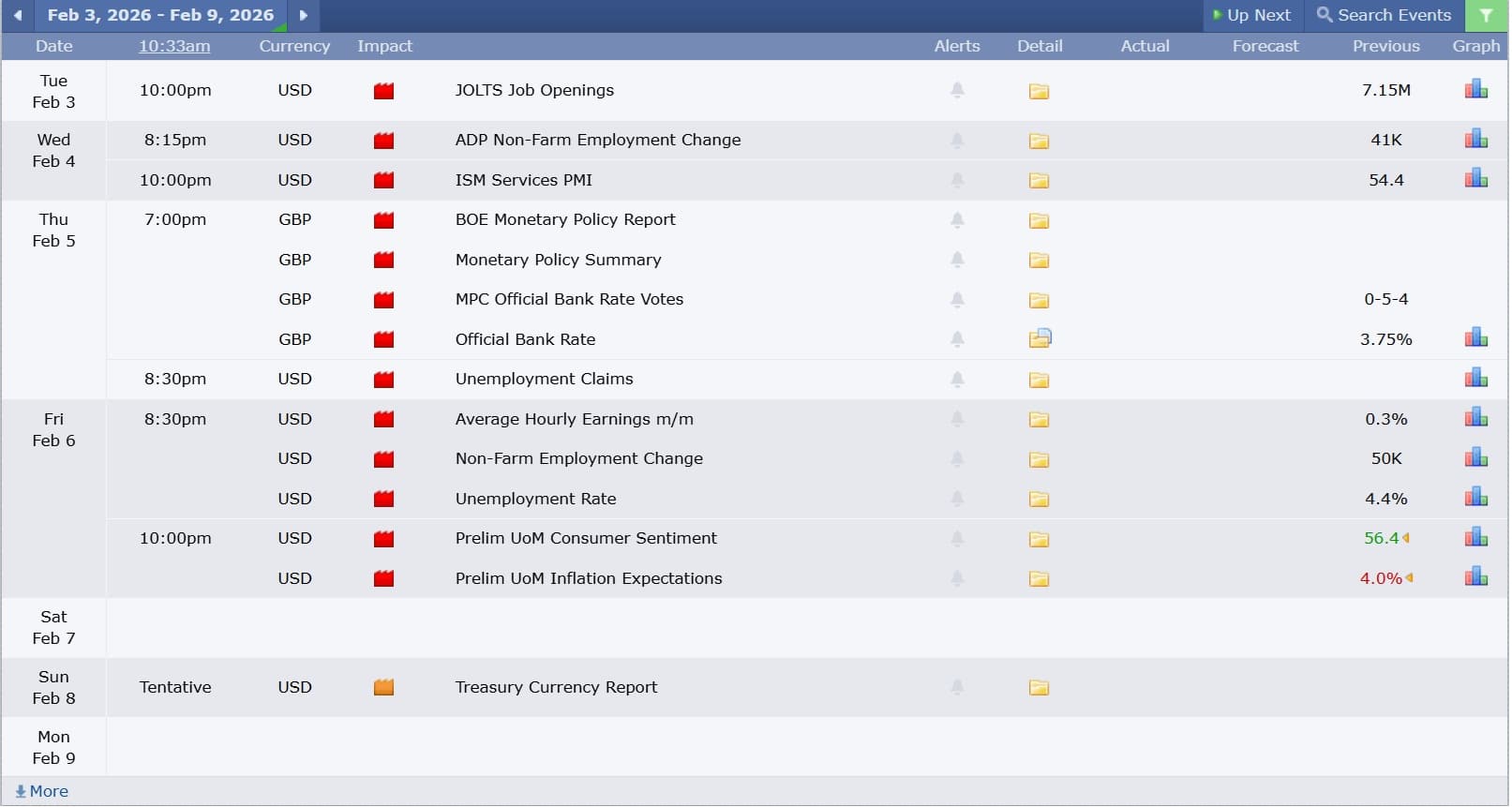Open the green filter funnel icon
The width and height of the screenshot is (1512, 807).
(x=1488, y=16)
